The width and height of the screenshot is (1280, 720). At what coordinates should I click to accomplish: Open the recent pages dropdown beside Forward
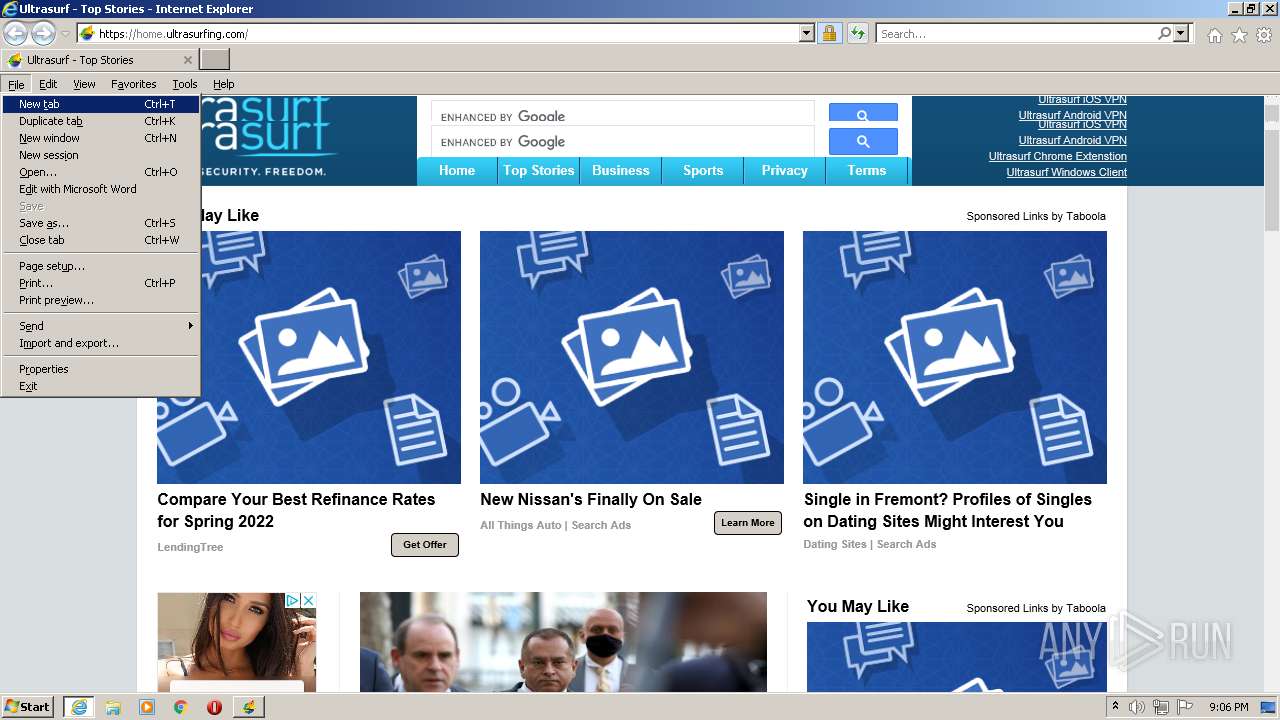click(x=66, y=34)
